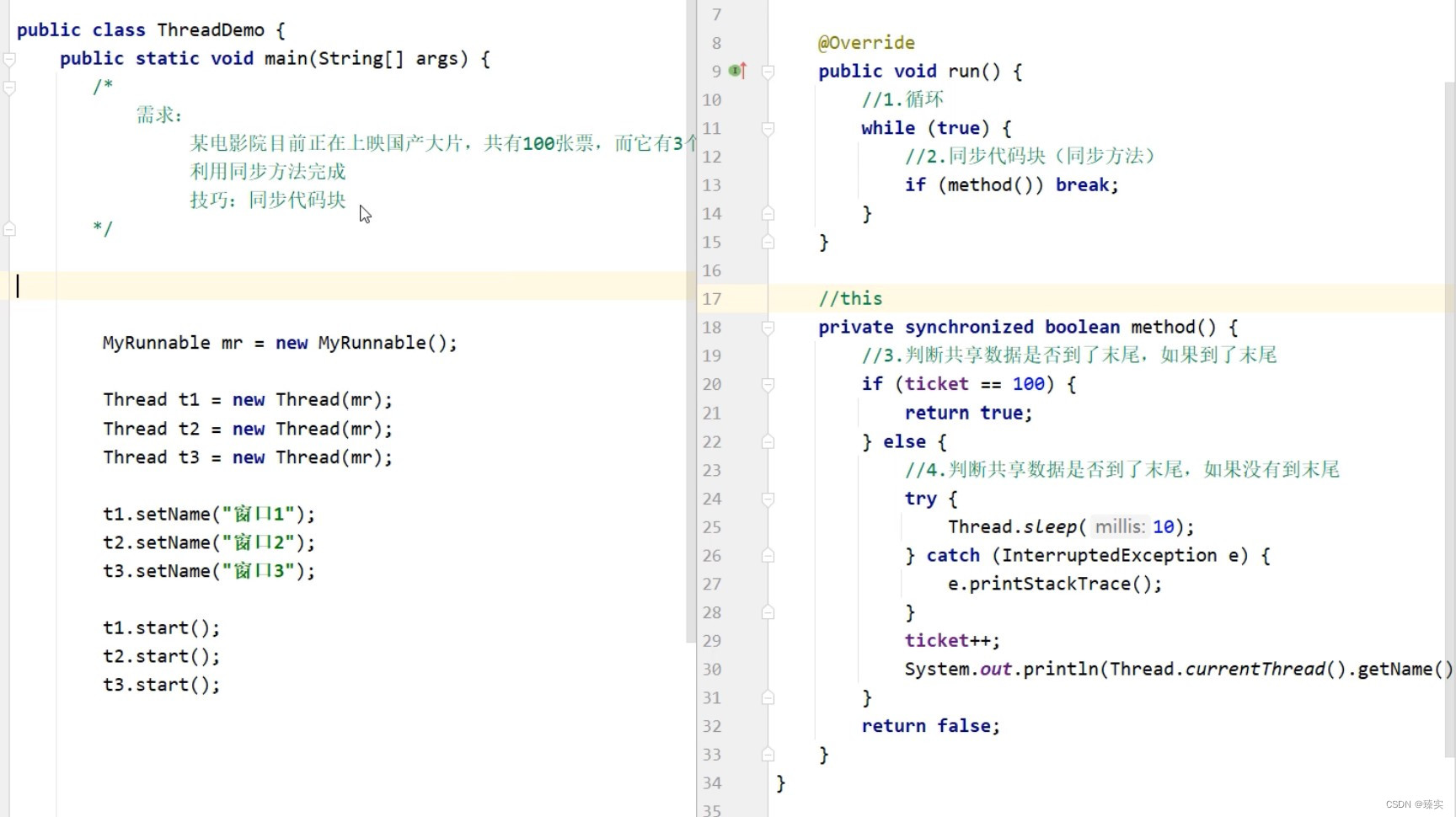The image size is (1456, 817).
Task: Click the t2.setName("窗口2") line
Action: [209, 543]
